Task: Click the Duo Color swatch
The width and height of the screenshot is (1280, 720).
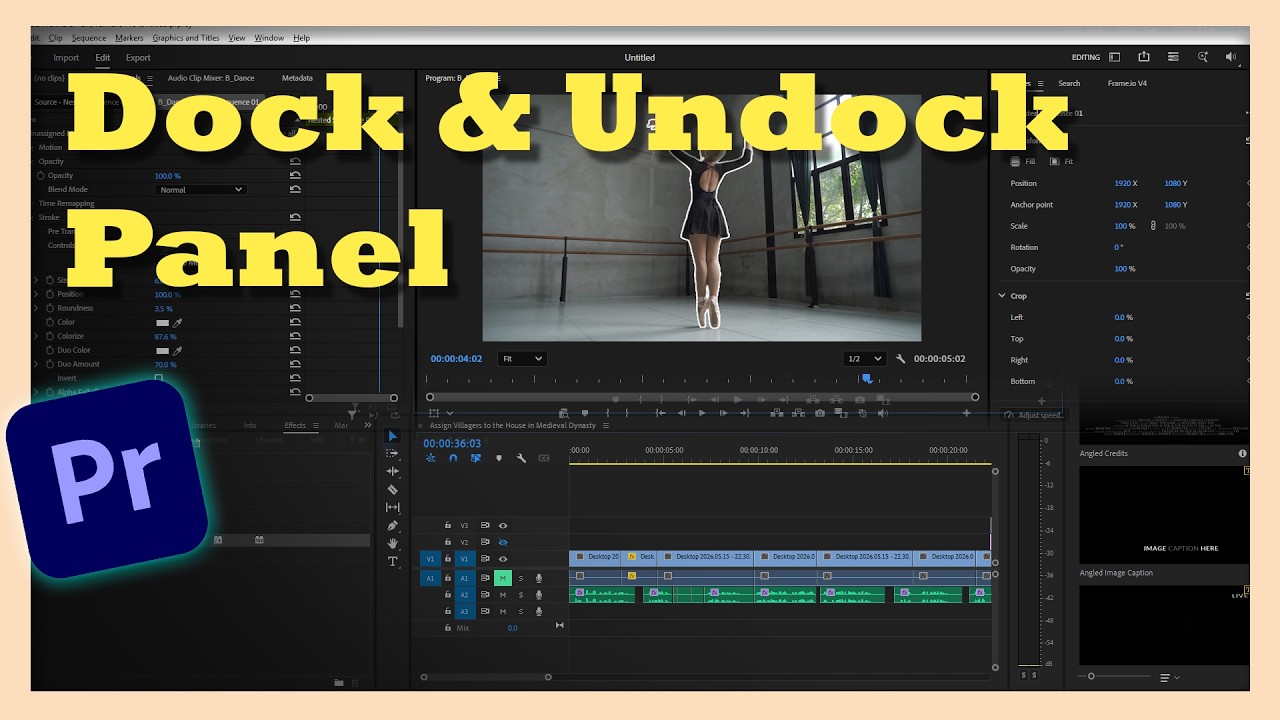Action: pyautogui.click(x=162, y=351)
